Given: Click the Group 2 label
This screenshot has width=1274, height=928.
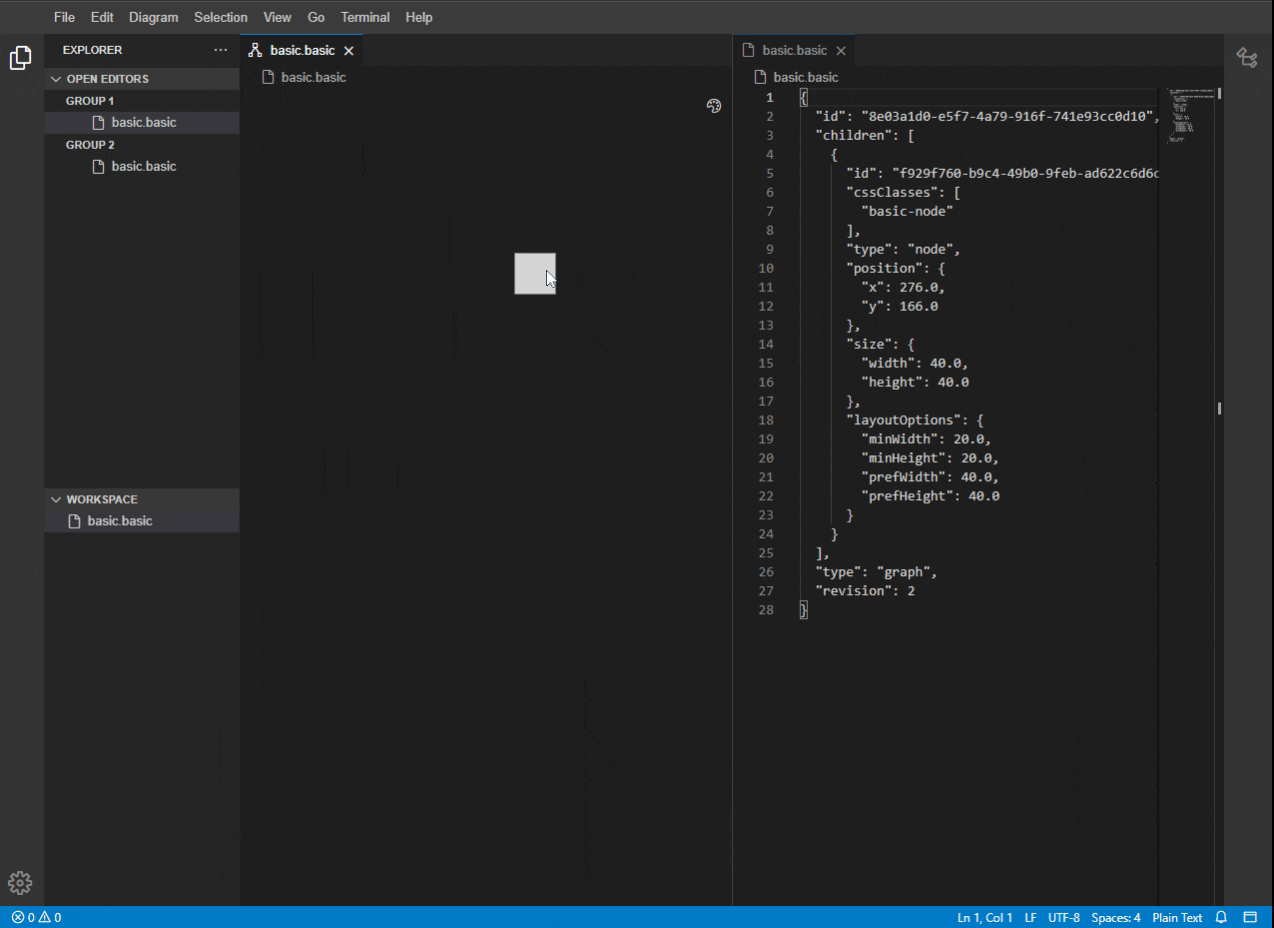Looking at the screenshot, I should tap(90, 145).
